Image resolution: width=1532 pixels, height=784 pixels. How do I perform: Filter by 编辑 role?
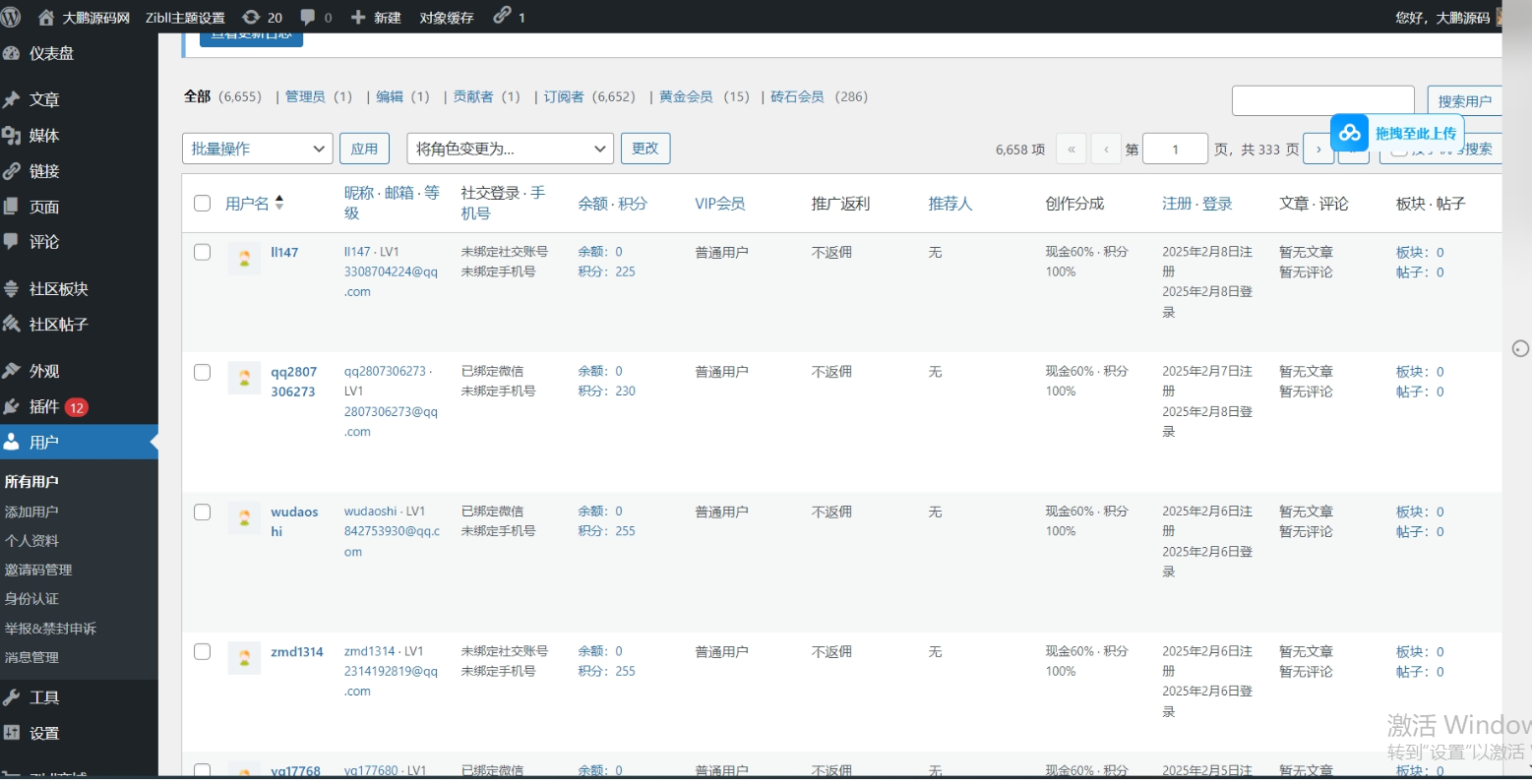tap(390, 96)
